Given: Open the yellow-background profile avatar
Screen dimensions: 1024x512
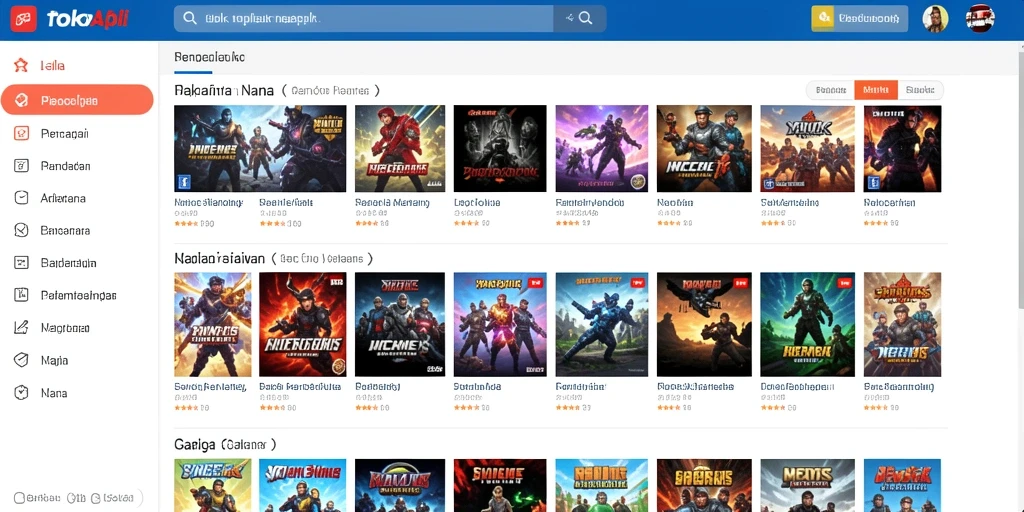Looking at the screenshot, I should 935,19.
